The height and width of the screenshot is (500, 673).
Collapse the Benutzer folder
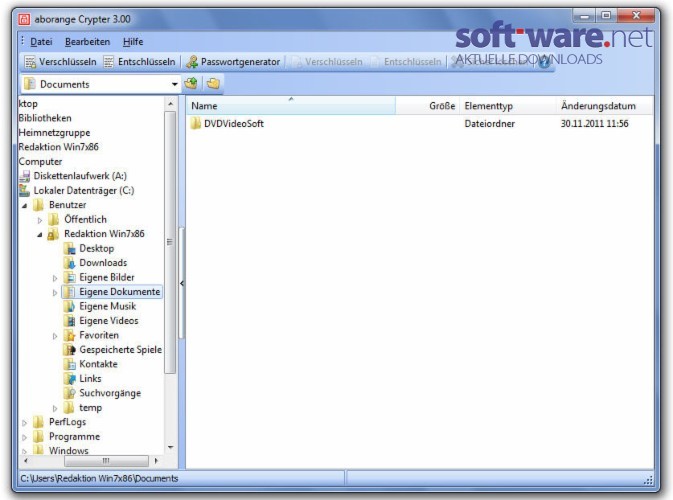[x=24, y=206]
